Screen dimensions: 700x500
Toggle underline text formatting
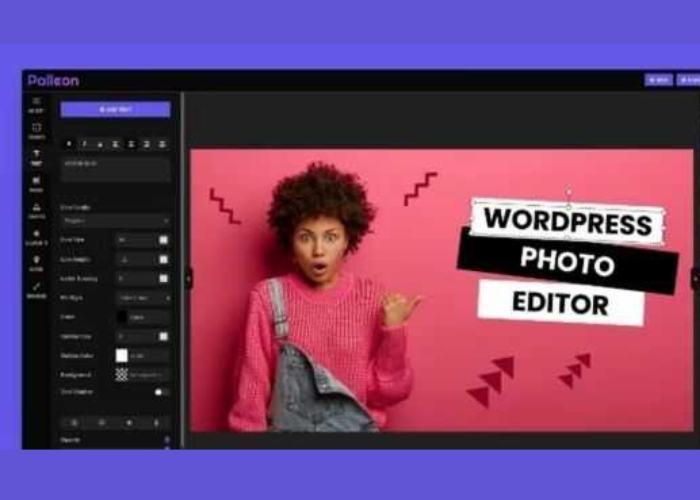click(x=100, y=144)
